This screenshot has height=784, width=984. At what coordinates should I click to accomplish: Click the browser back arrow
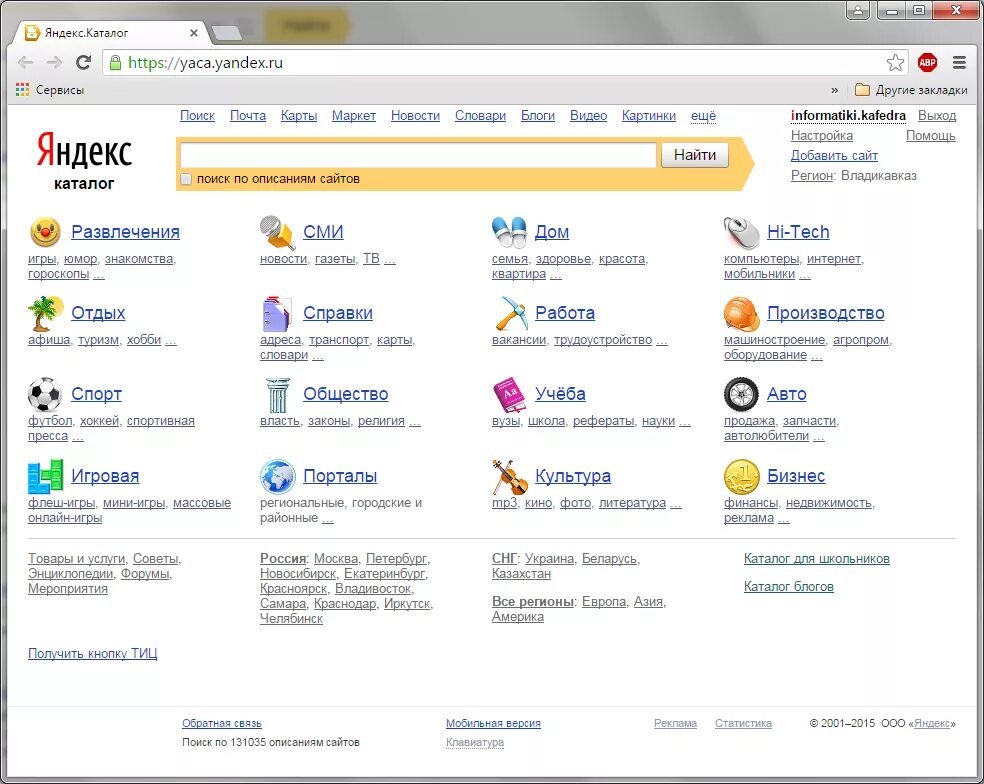(x=26, y=62)
